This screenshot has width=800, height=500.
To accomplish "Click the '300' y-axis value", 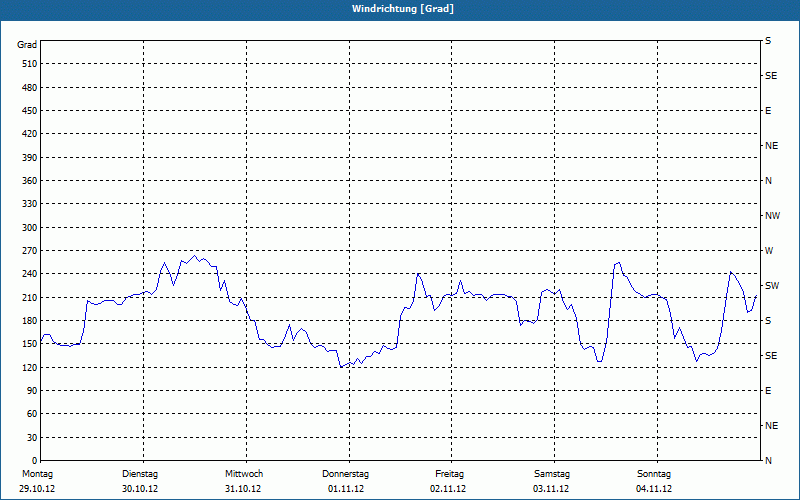I will [29, 228].
